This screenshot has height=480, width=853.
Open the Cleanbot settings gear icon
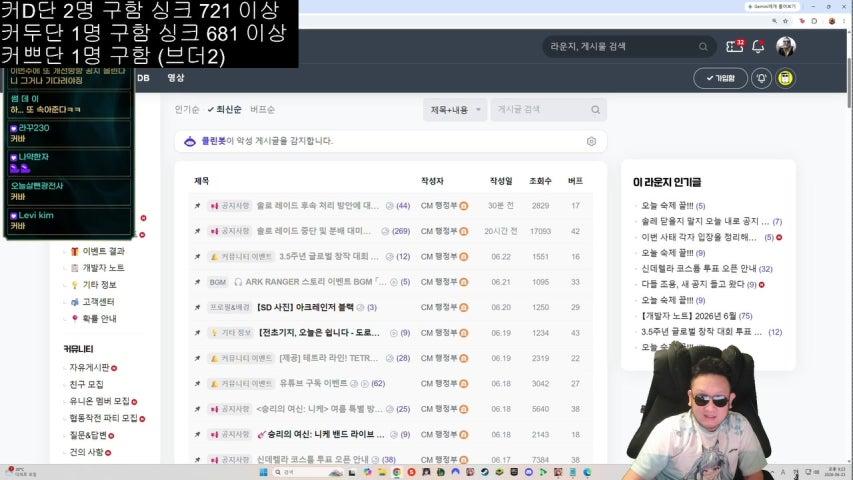coord(591,141)
